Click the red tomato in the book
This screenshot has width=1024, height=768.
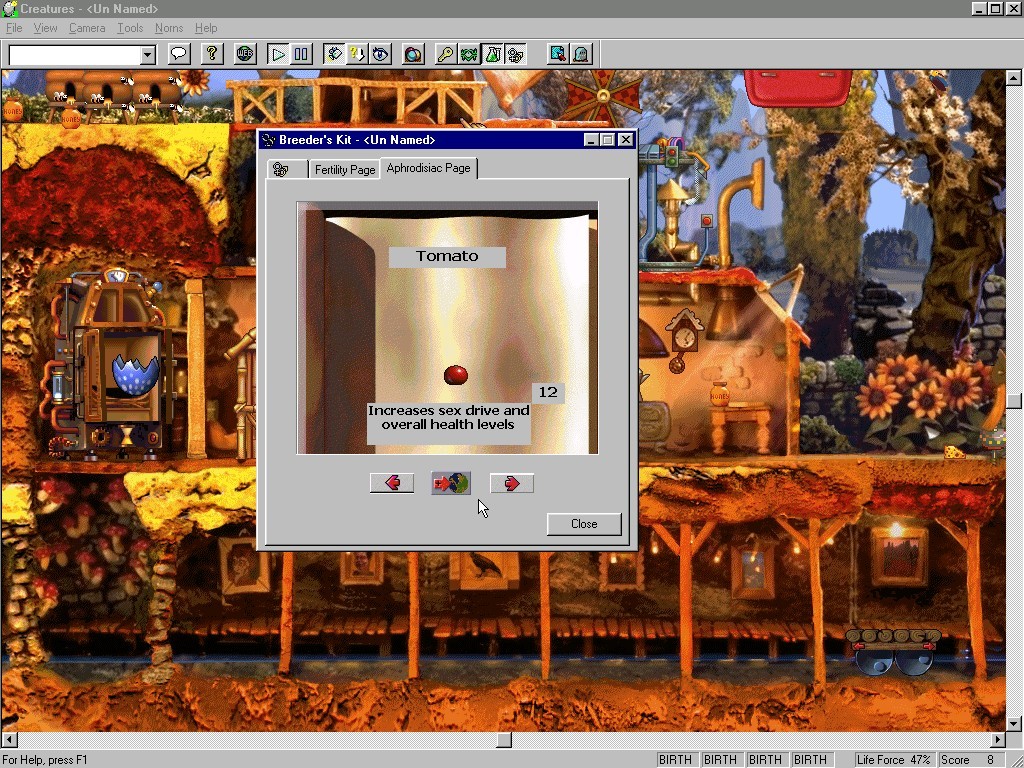point(455,375)
